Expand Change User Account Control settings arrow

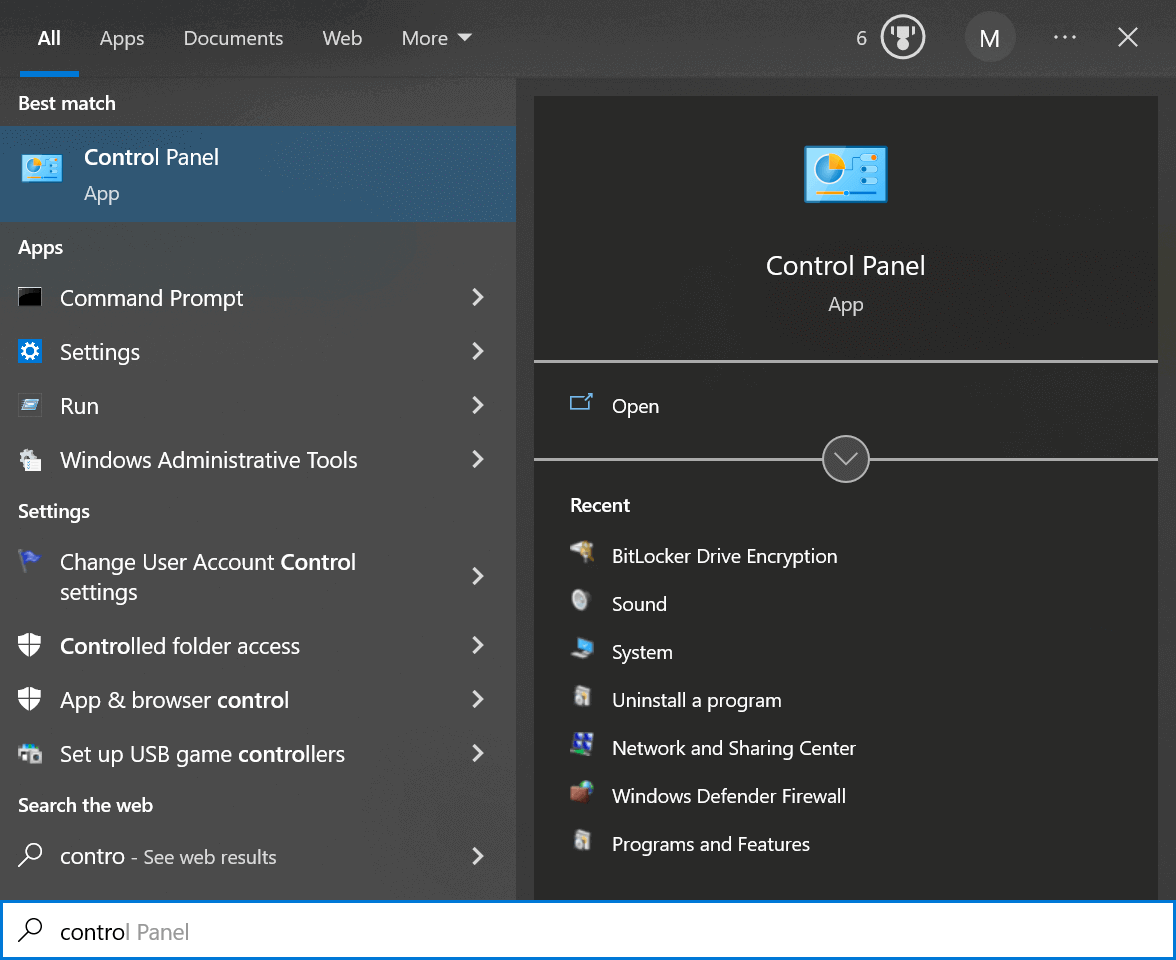478,576
